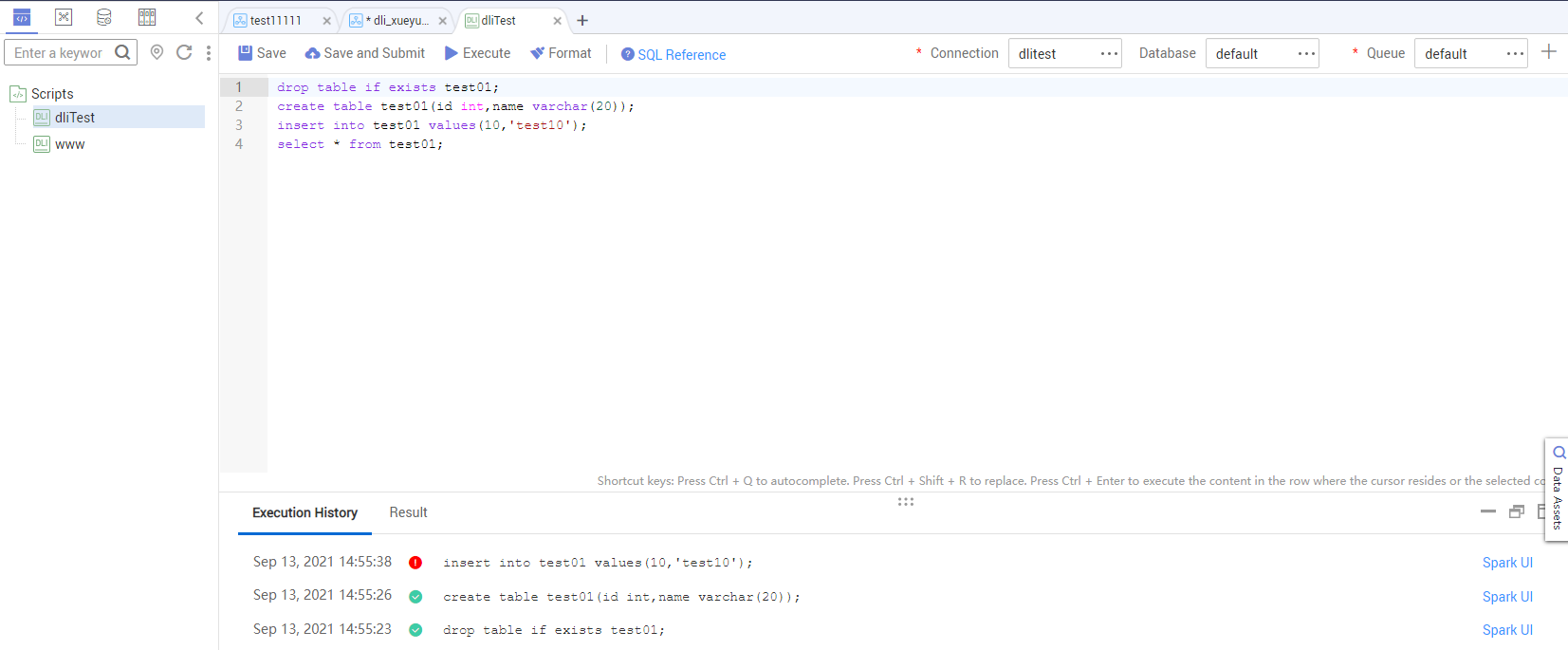
Task: Add a new tab with plus
Action: point(582,21)
